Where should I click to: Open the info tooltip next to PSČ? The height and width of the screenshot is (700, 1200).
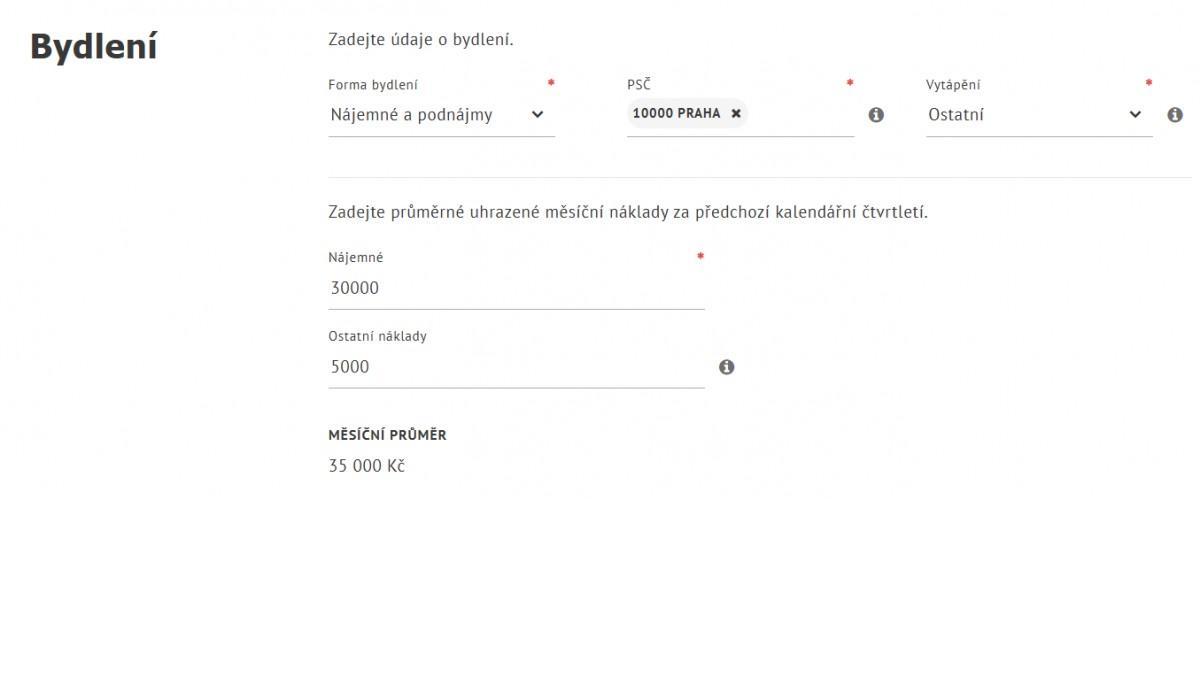(x=876, y=115)
